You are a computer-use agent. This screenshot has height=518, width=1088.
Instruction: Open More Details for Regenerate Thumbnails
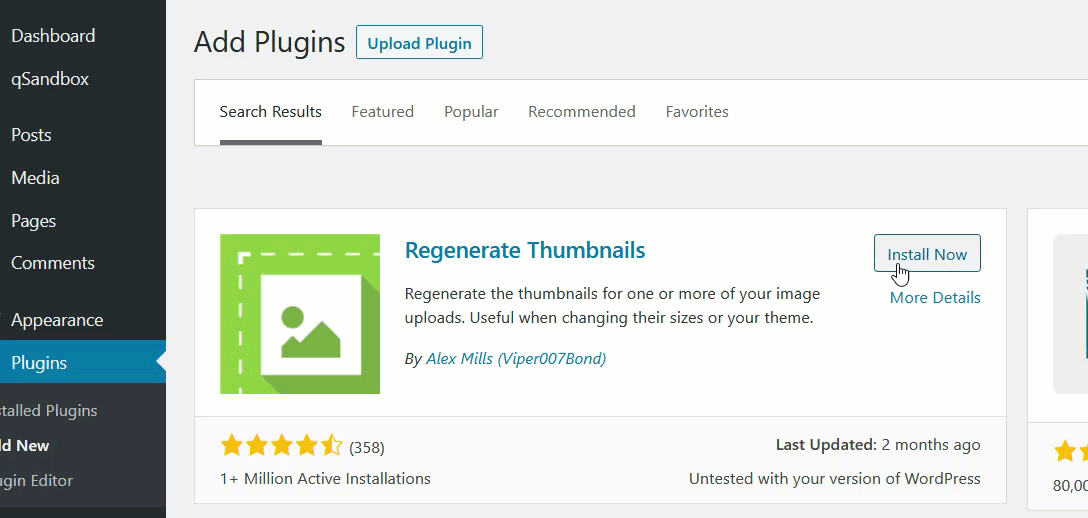pos(935,297)
